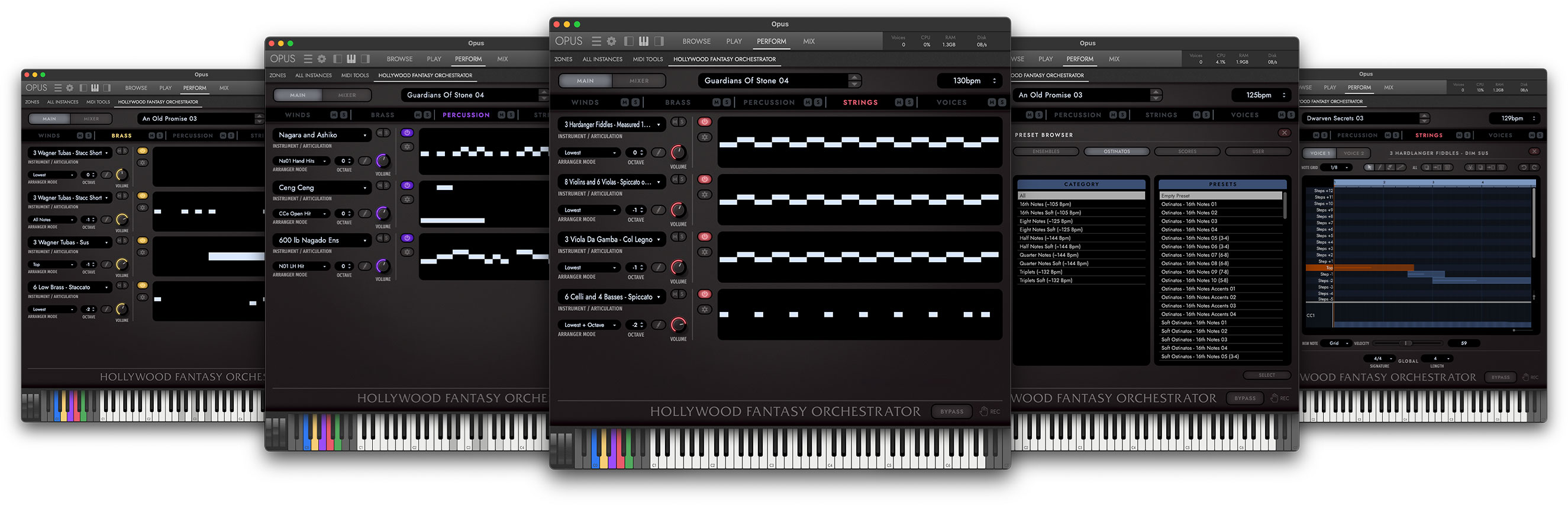Select Ostinatos - 16th Notes 03 preset

pos(1189,221)
